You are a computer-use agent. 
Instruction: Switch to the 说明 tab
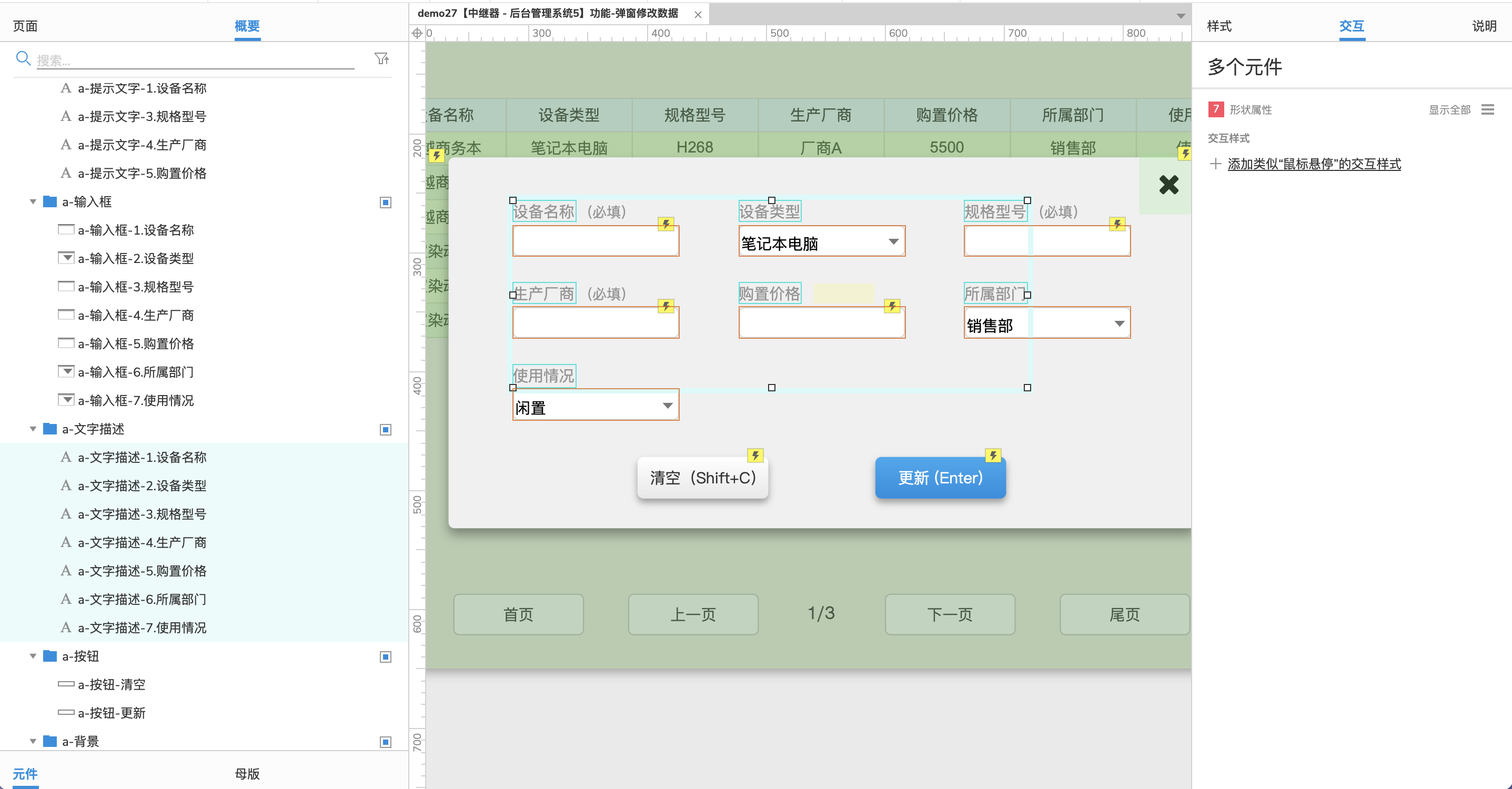click(1484, 26)
